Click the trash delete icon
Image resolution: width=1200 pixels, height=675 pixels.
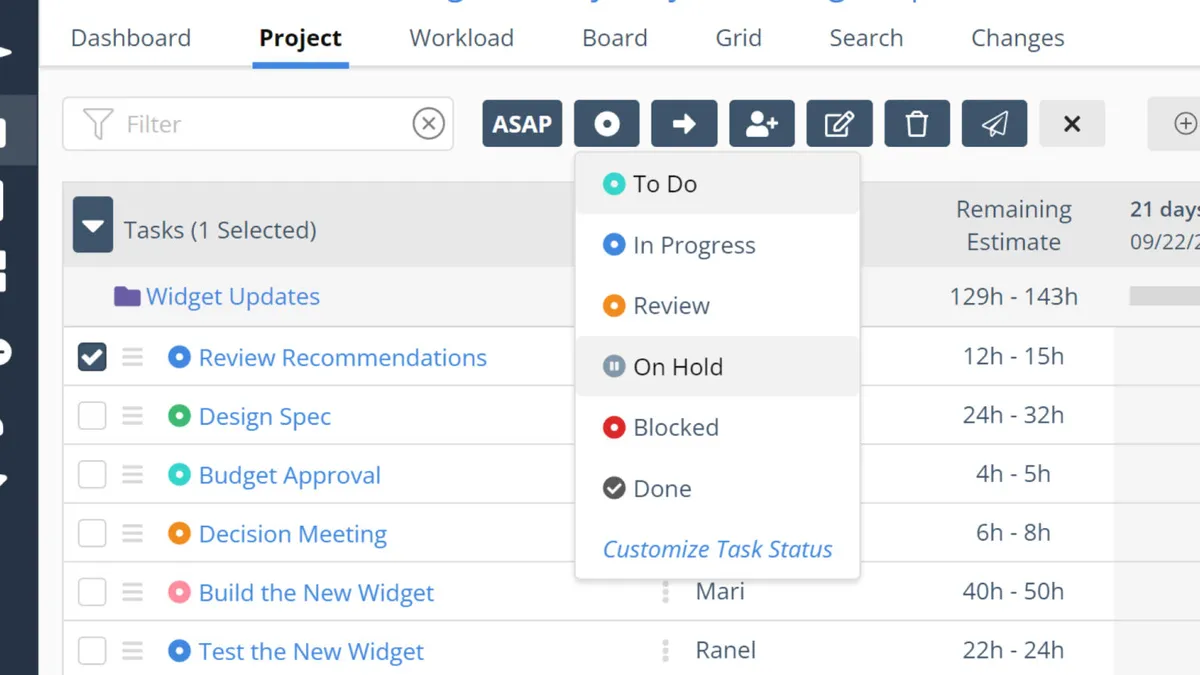click(917, 124)
